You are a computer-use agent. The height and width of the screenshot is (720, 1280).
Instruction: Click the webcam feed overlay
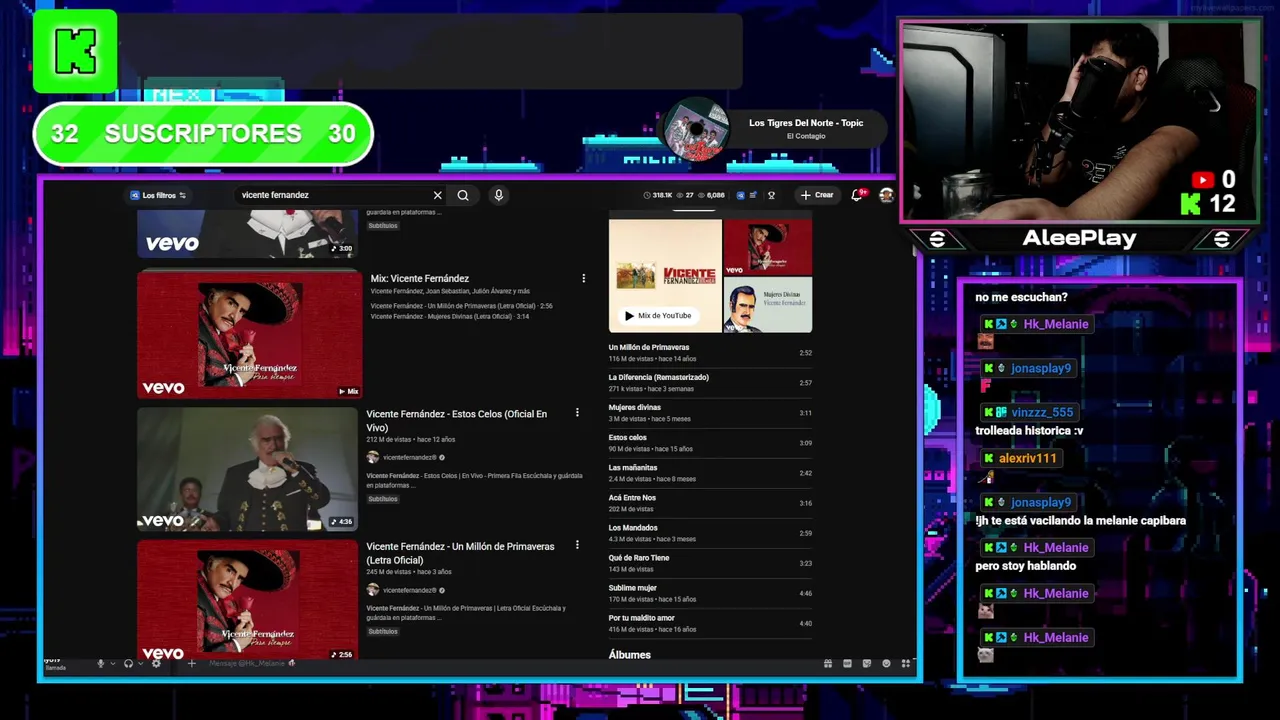click(1079, 121)
